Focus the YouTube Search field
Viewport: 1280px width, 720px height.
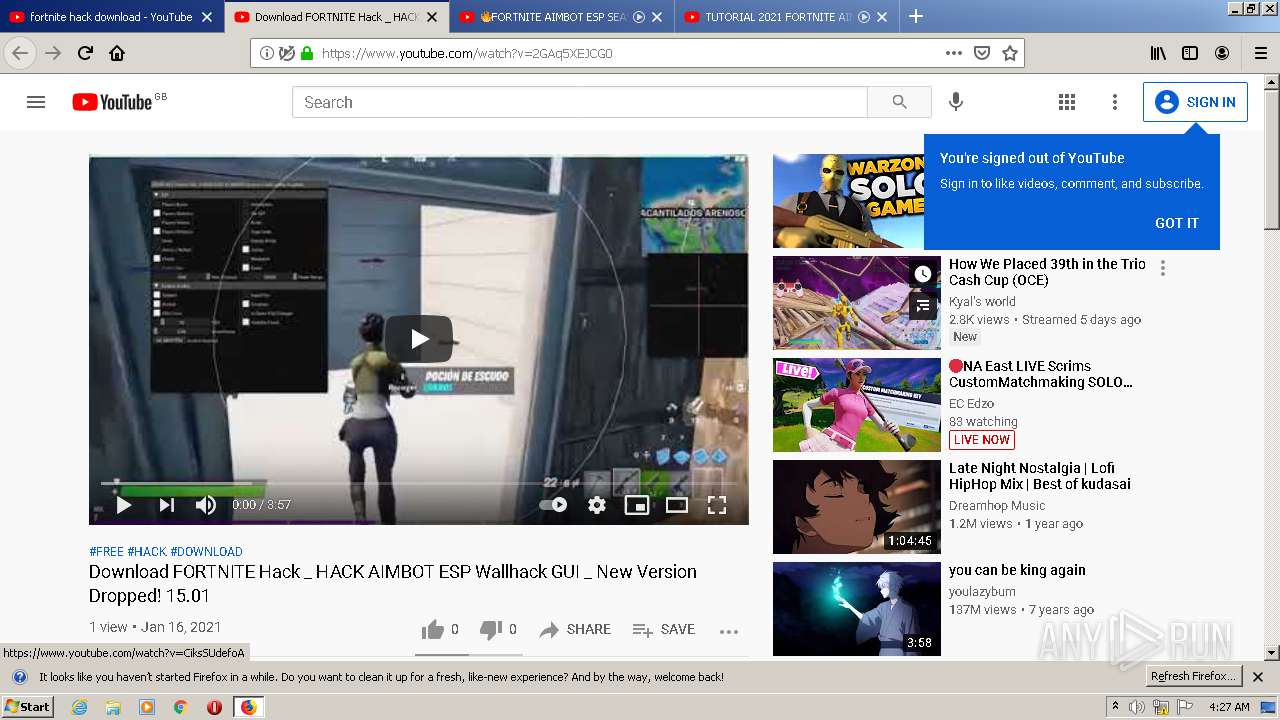tap(579, 102)
